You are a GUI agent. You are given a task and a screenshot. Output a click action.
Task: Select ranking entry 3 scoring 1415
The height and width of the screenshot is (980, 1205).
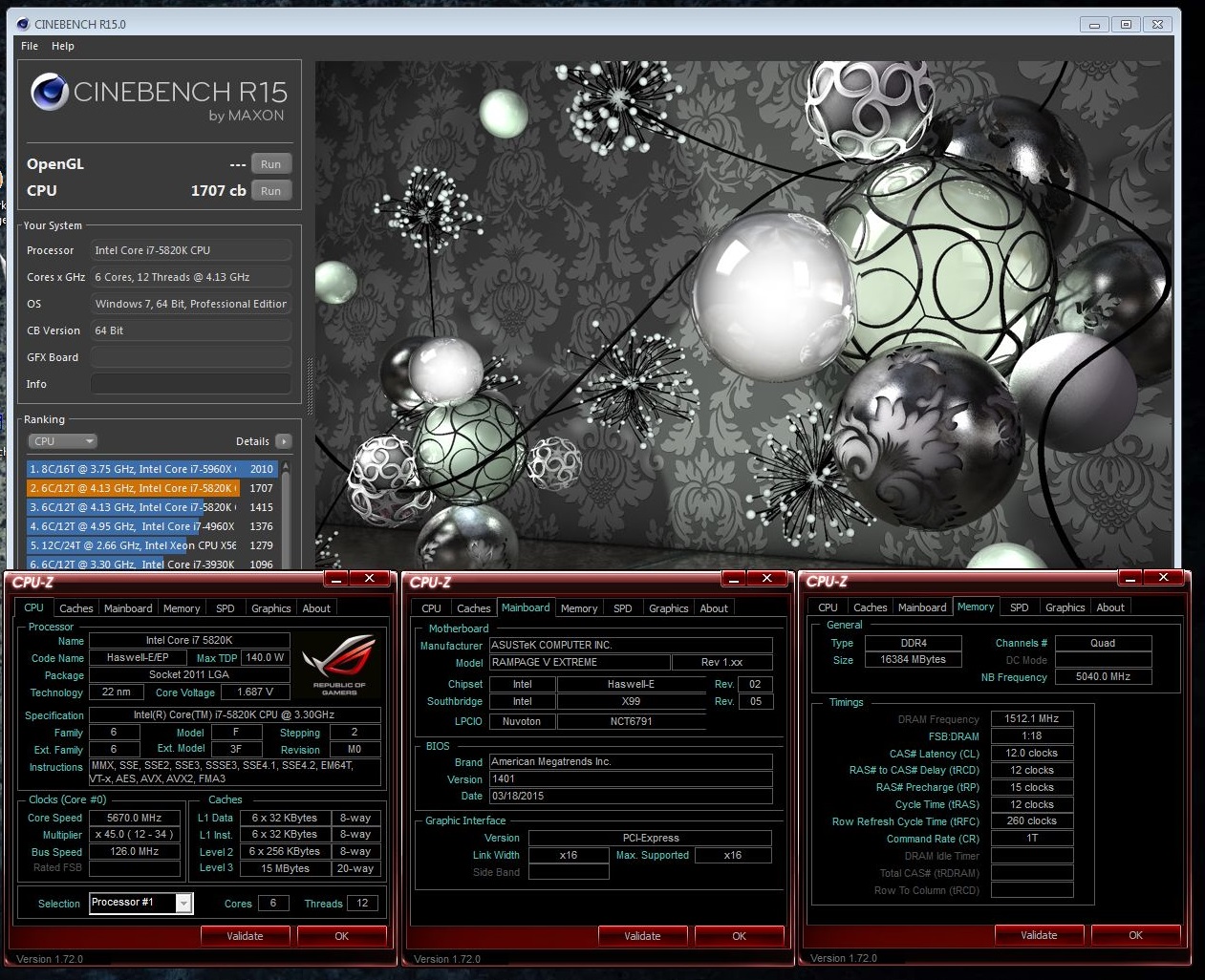[x=152, y=507]
